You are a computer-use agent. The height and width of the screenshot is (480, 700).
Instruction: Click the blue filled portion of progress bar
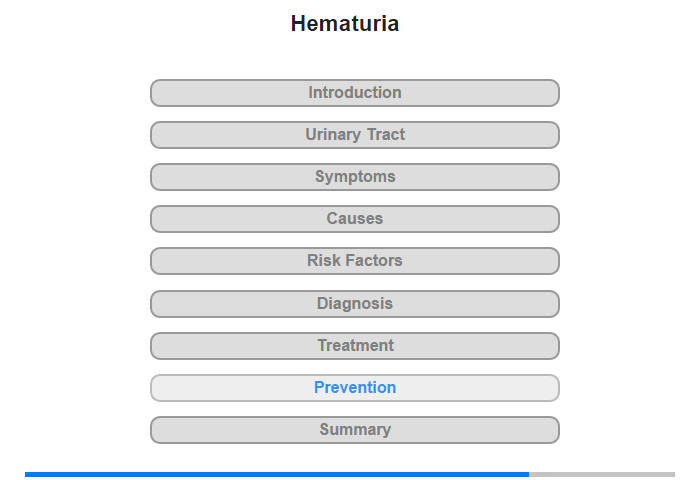(277, 474)
